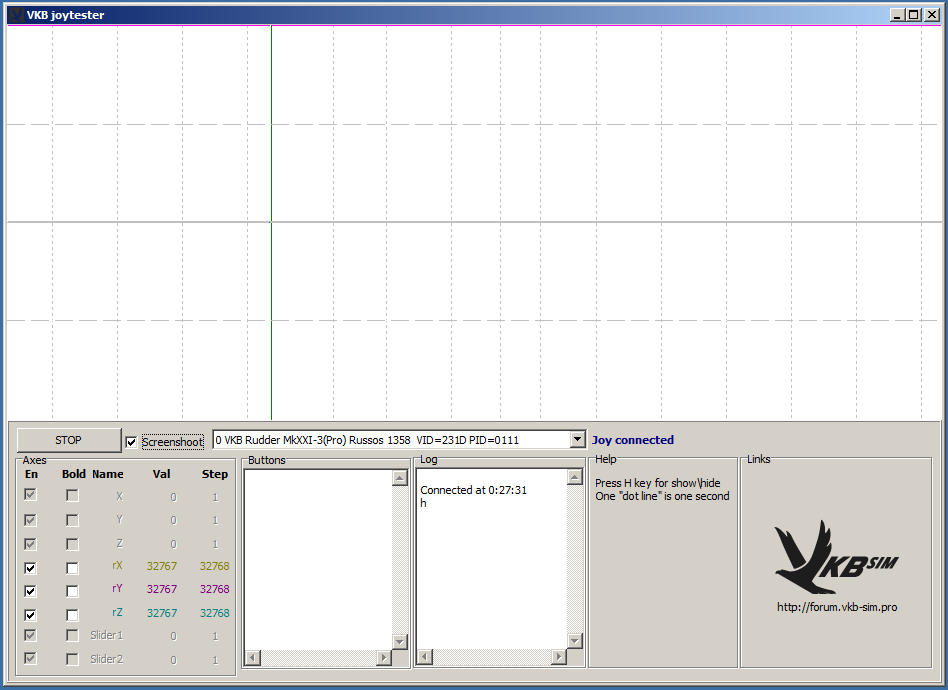Enable Bold for the rY axis

click(x=72, y=591)
